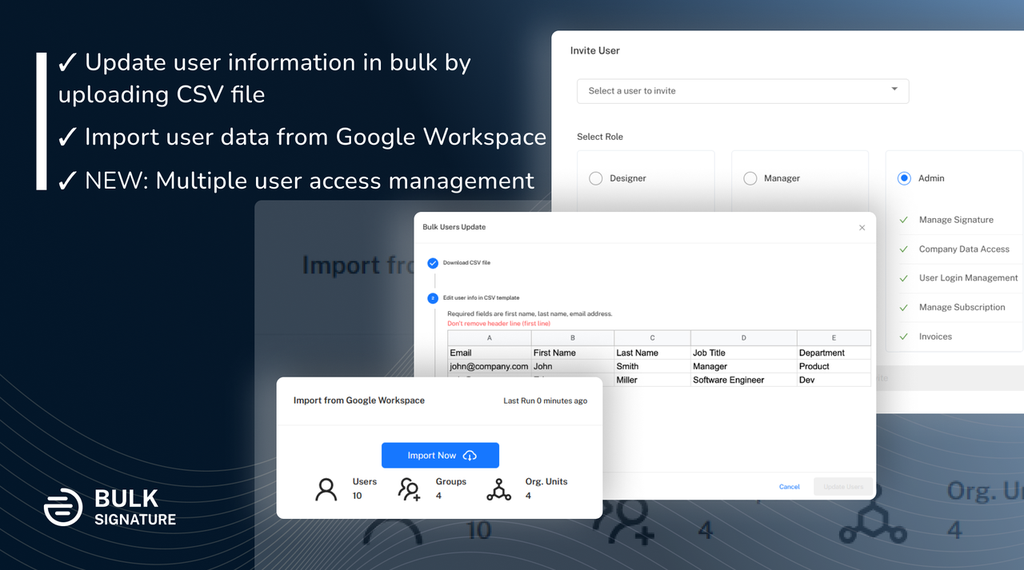Click the completed Download CSV file step icon
1024x570 pixels.
(432, 263)
